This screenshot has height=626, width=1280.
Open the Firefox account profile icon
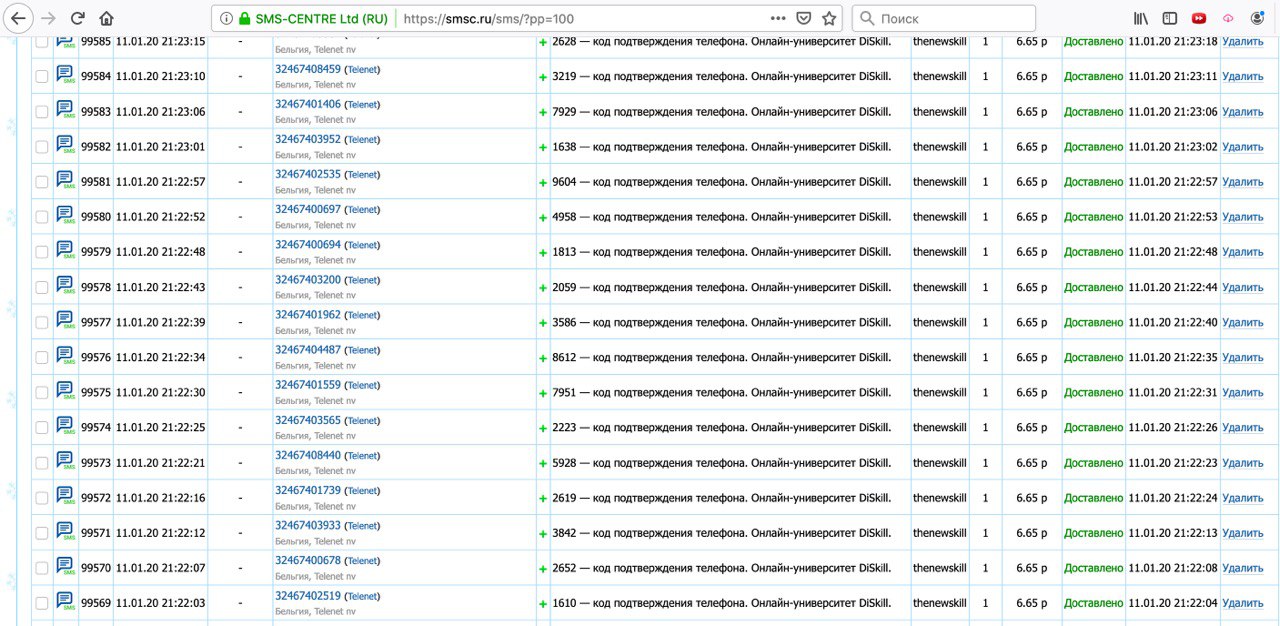pos(1257,18)
